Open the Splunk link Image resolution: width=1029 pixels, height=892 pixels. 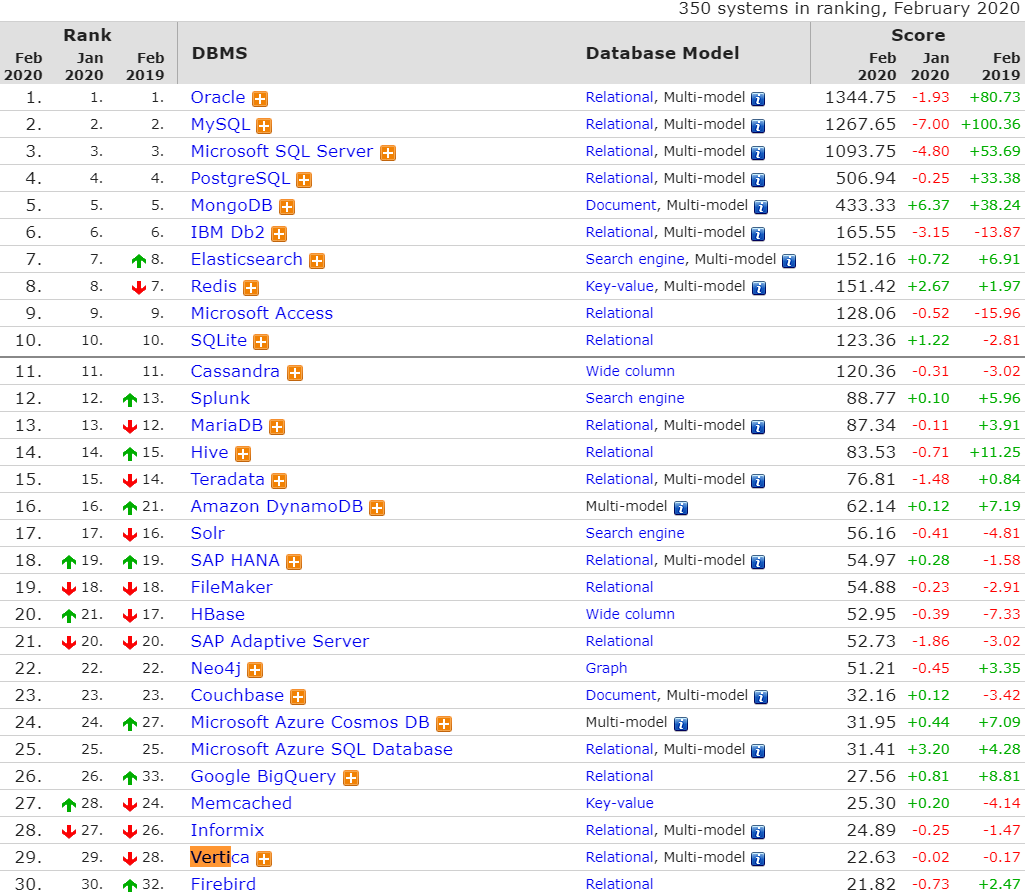click(x=220, y=398)
